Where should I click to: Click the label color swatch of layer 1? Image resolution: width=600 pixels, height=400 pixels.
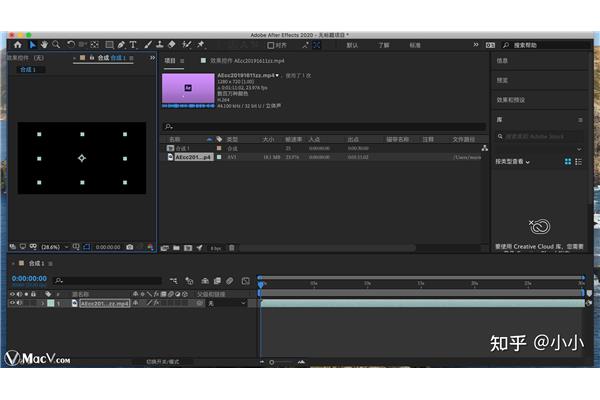pos(51,303)
